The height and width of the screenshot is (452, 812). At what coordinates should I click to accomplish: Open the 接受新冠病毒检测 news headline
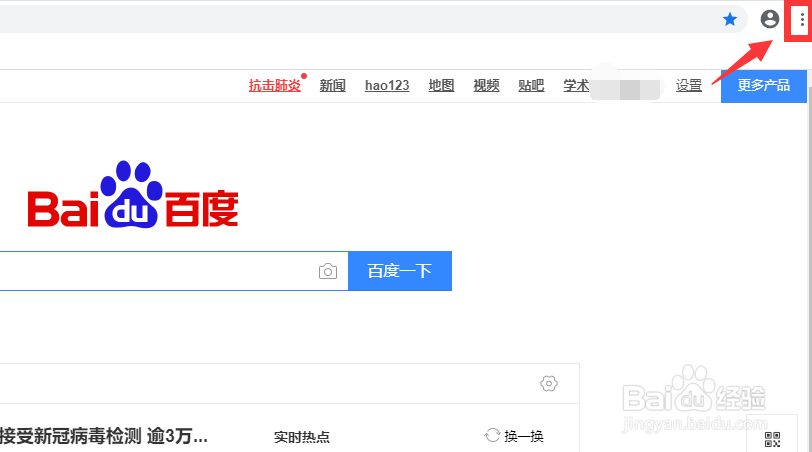point(104,436)
